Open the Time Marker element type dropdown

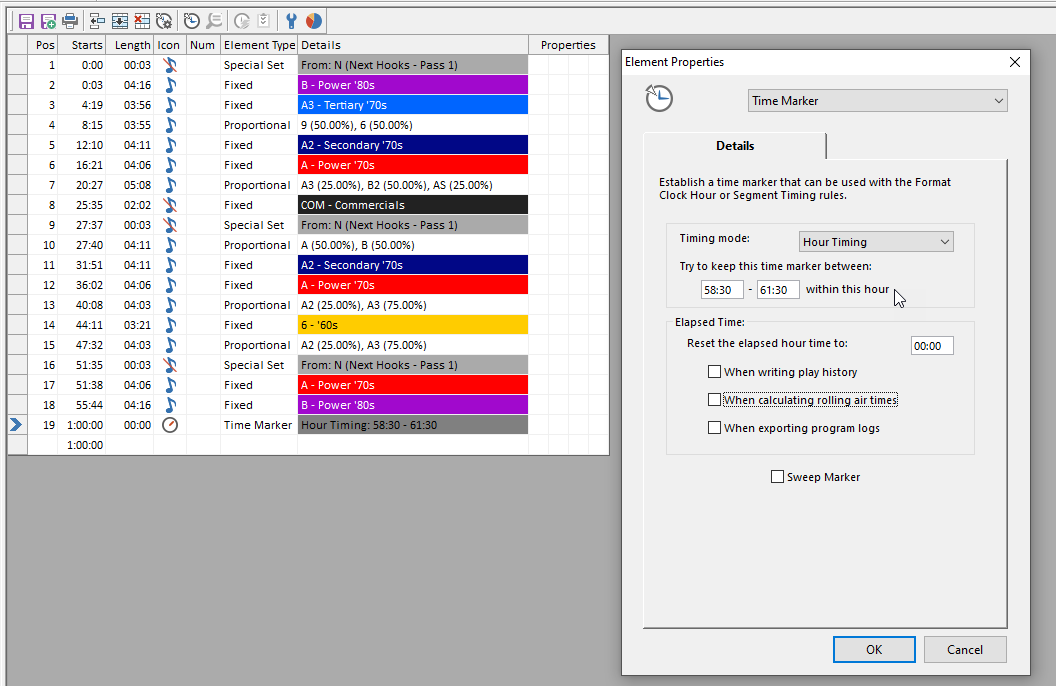tap(878, 101)
